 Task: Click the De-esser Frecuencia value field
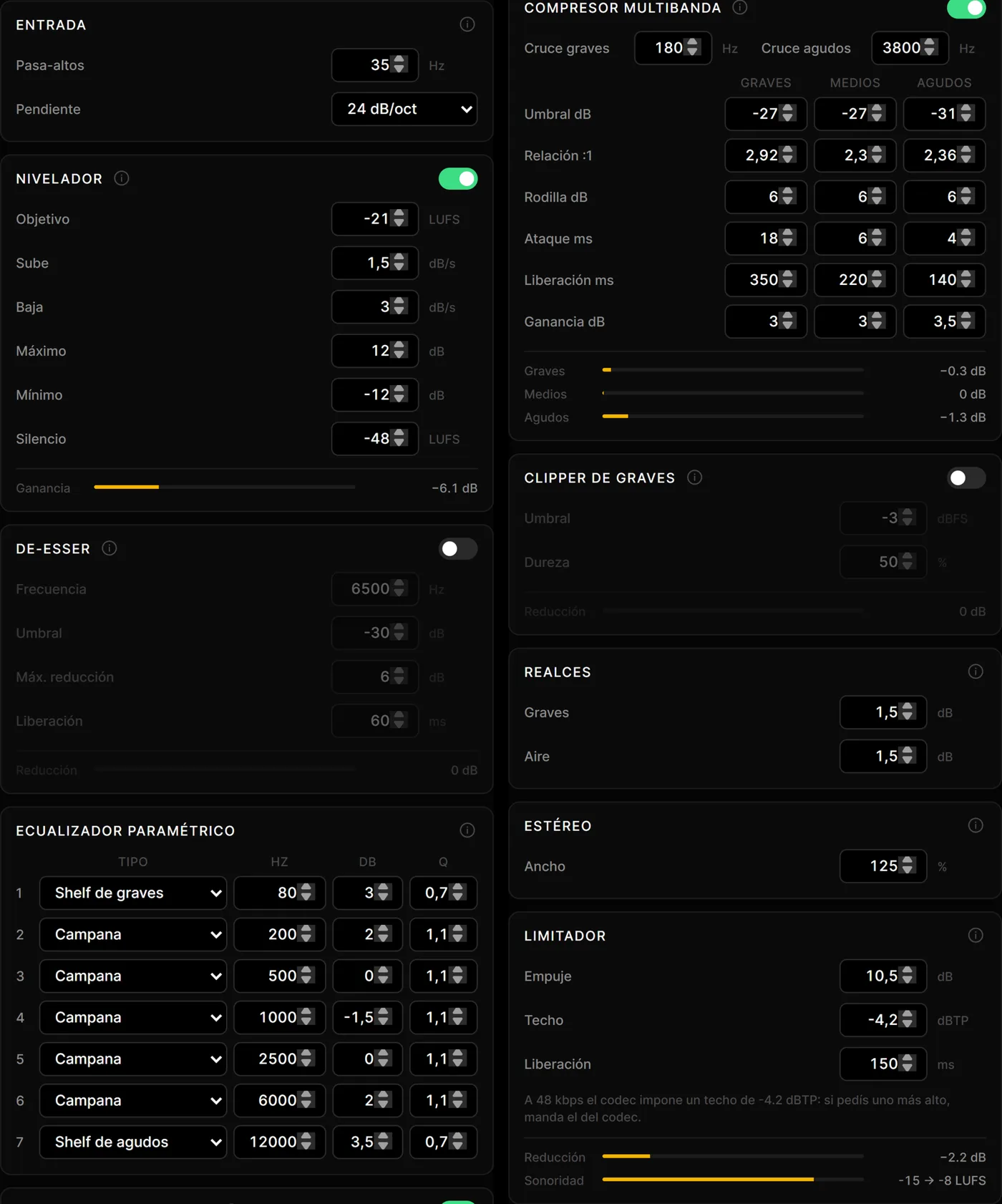375,589
